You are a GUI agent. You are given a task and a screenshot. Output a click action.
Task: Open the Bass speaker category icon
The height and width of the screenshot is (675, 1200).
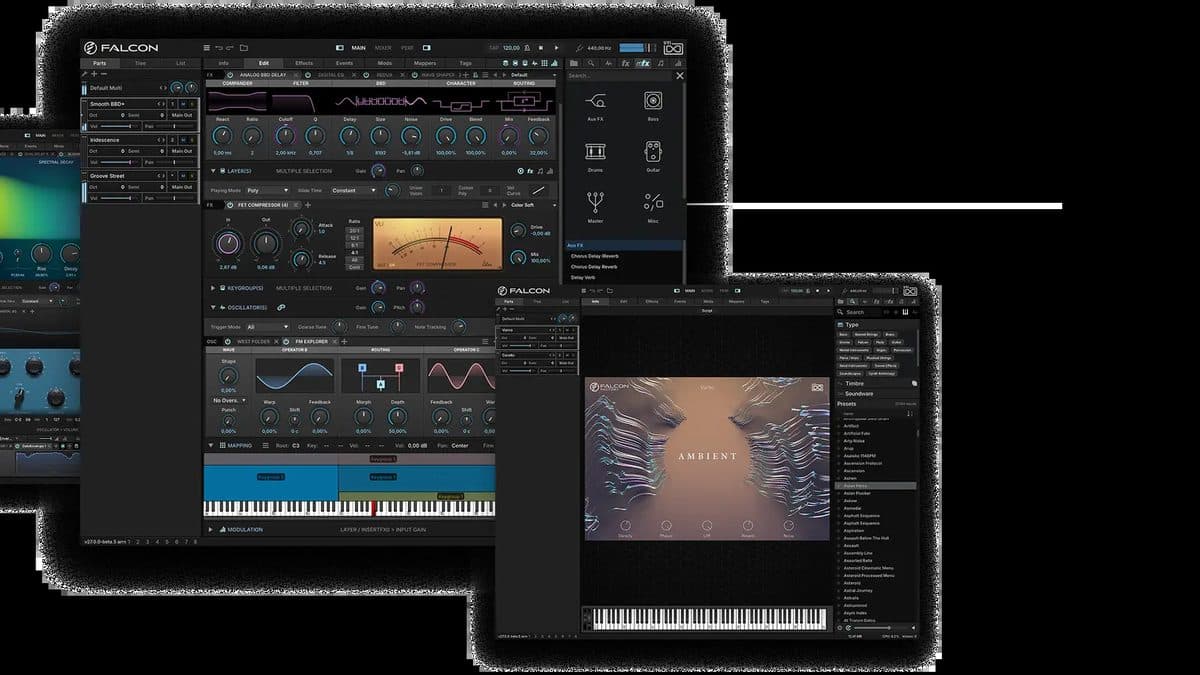click(x=653, y=100)
